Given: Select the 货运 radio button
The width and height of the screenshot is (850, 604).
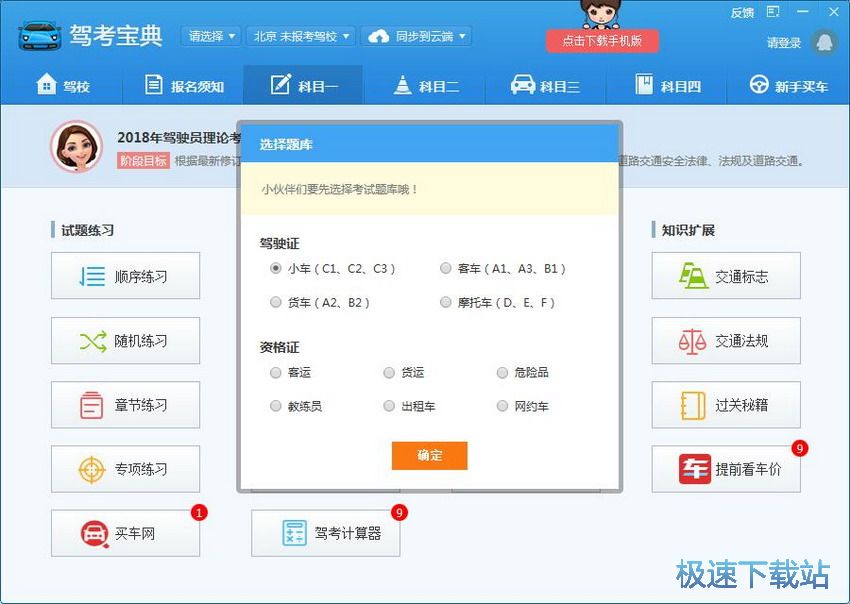Looking at the screenshot, I should pyautogui.click(x=389, y=372).
